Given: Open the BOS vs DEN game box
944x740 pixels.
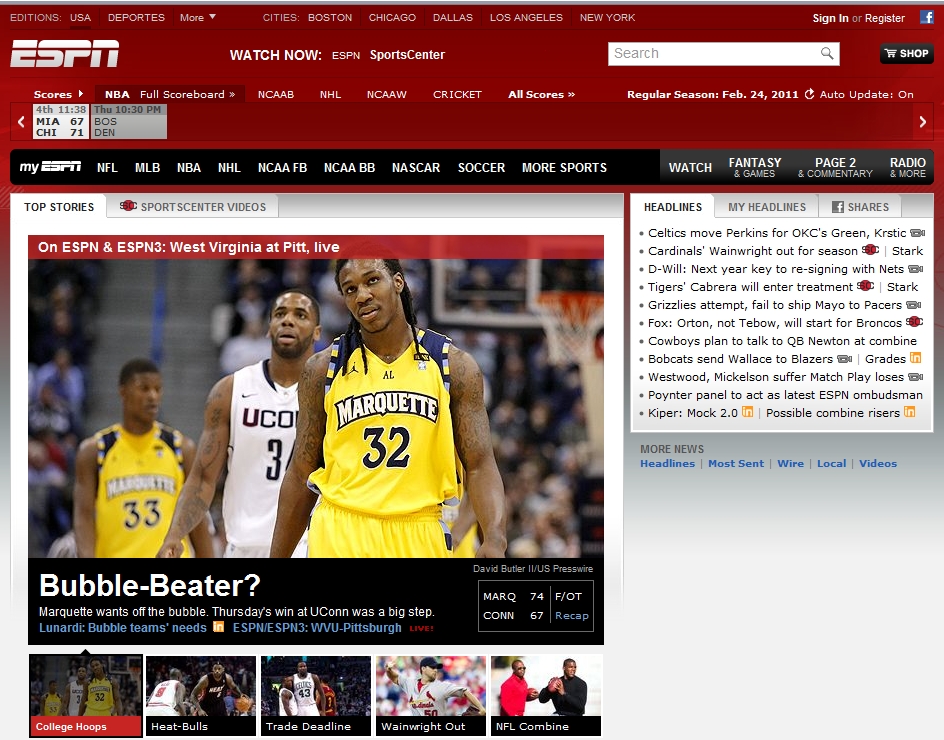Looking at the screenshot, I should (128, 121).
